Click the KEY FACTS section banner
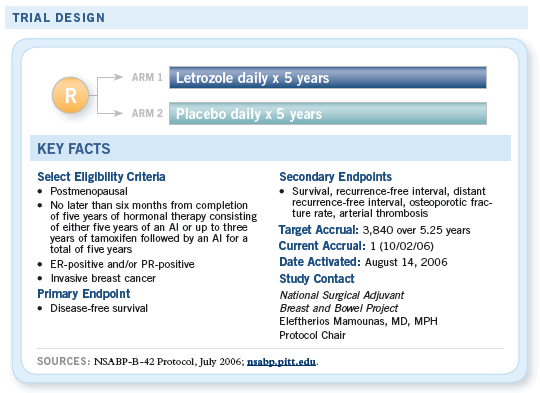This screenshot has height=393, width=540. point(270,148)
